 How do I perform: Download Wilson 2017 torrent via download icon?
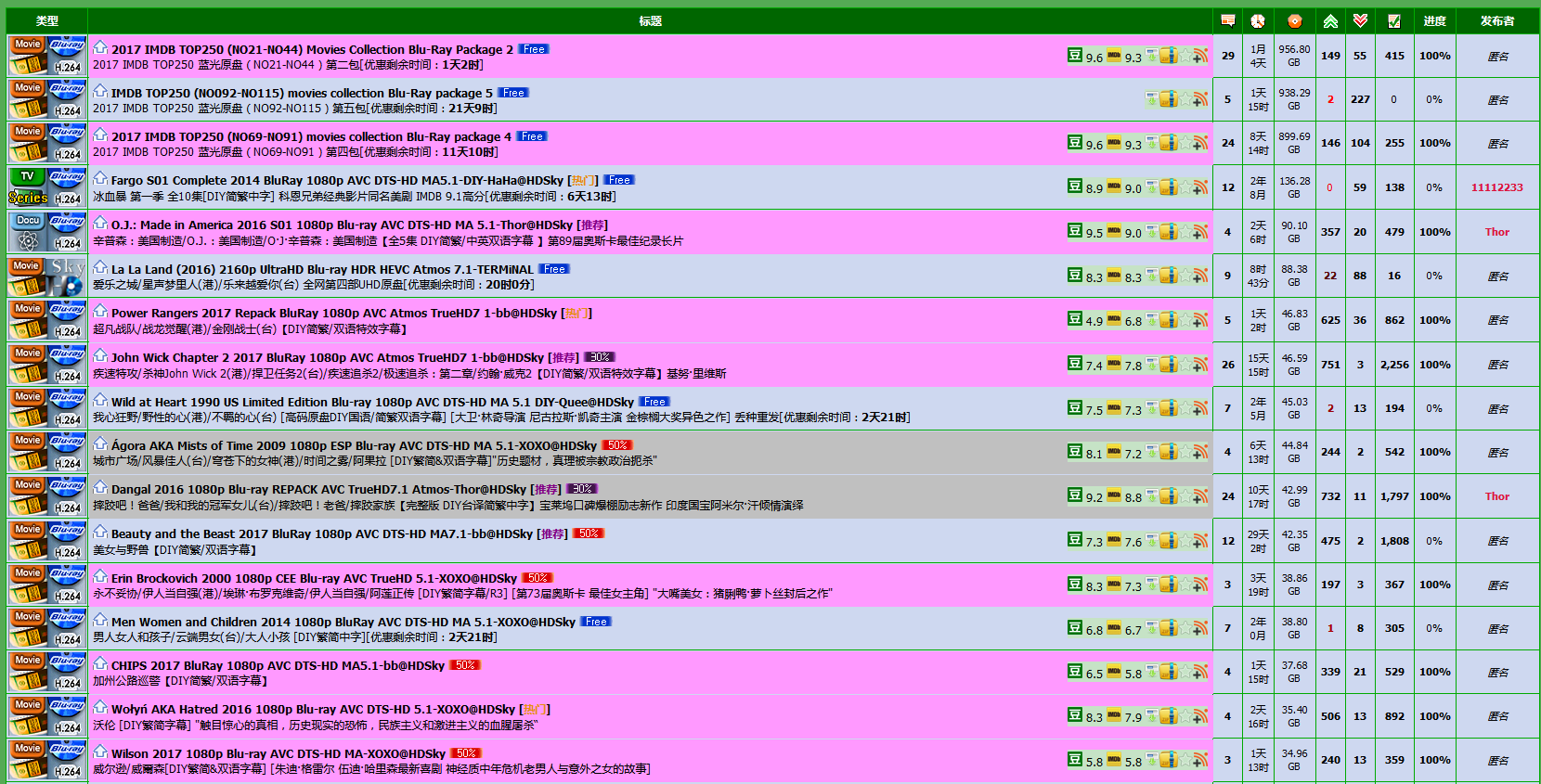click(1152, 760)
